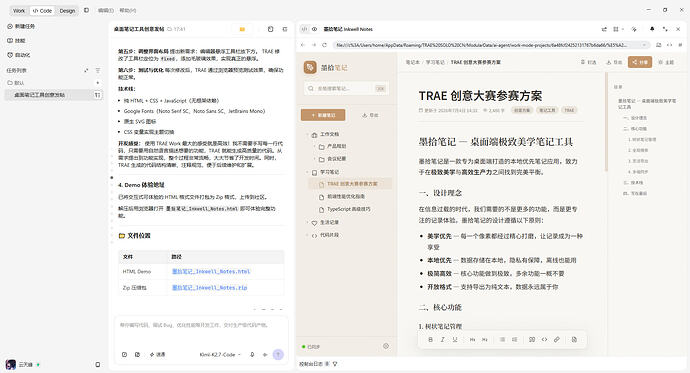Toggle the preview eye icon
690x373 pixels.
pos(315,29)
